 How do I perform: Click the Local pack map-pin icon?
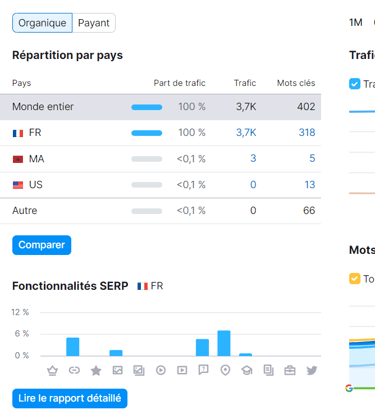click(225, 370)
